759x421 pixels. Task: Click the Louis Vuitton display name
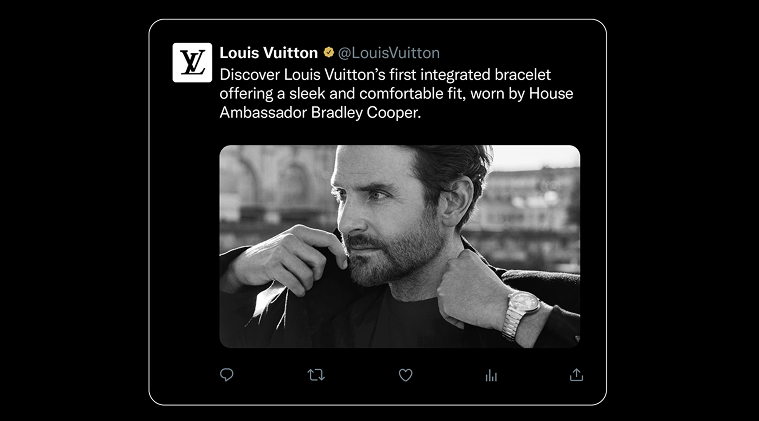point(268,53)
